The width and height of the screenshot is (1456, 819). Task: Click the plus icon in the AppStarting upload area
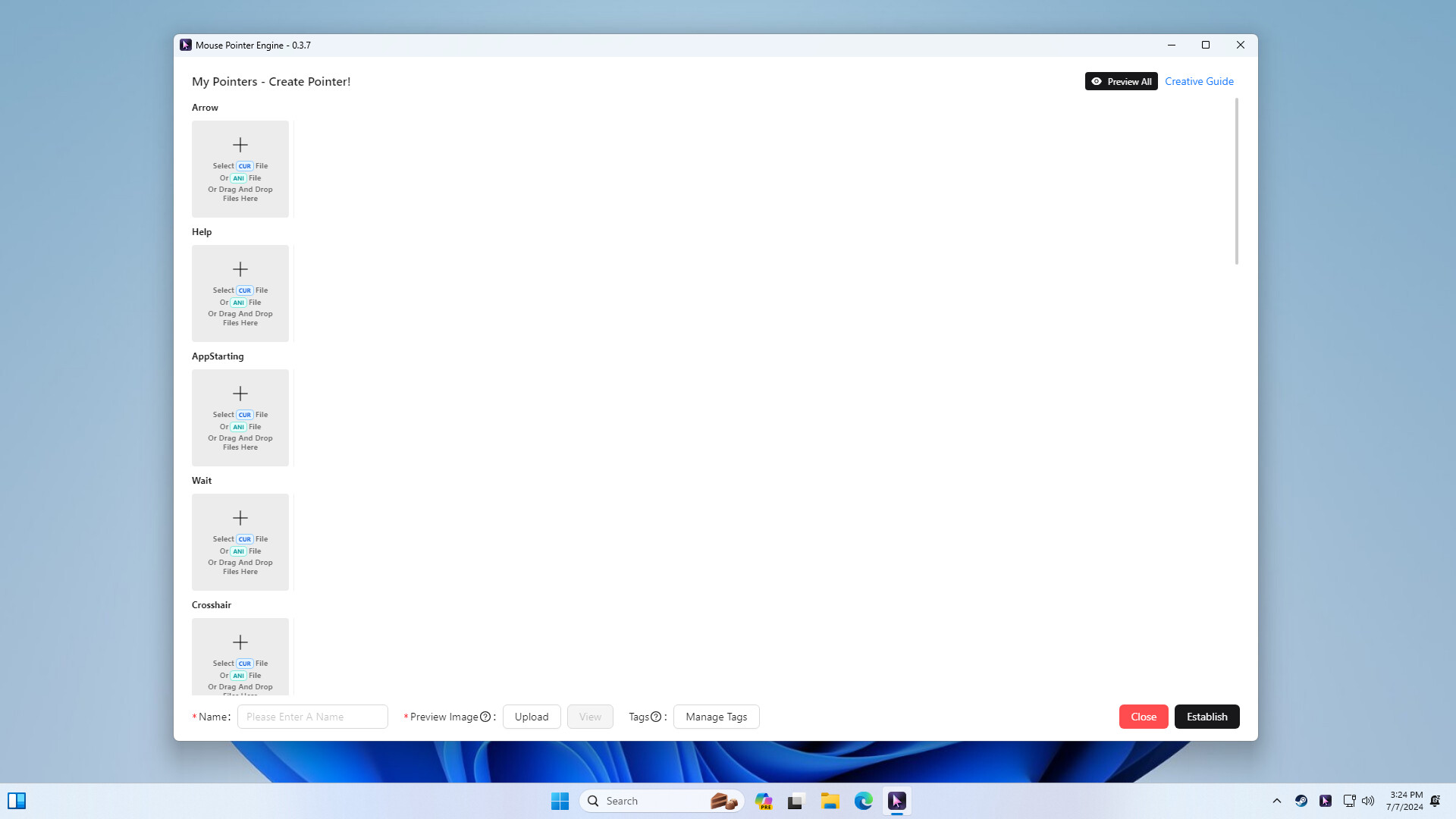240,393
